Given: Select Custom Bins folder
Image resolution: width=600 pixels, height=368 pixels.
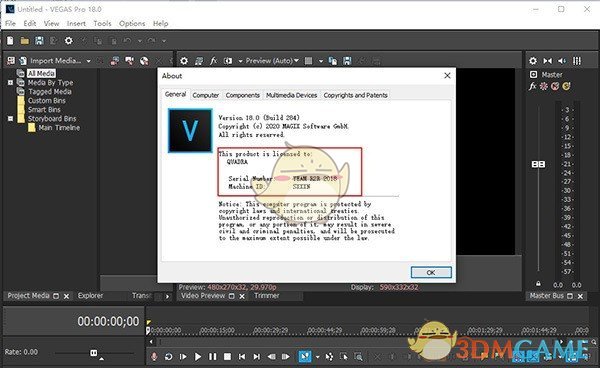Looking at the screenshot, I should point(46,101).
